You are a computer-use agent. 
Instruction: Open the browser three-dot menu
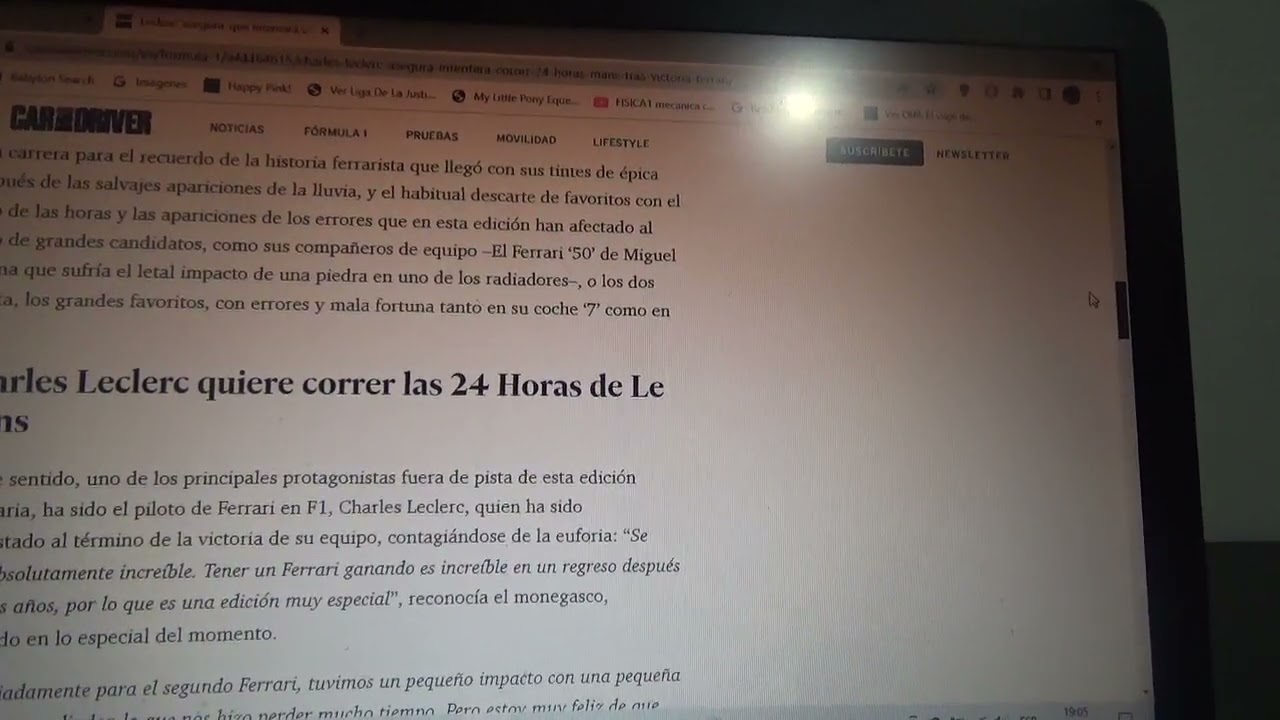[1099, 97]
